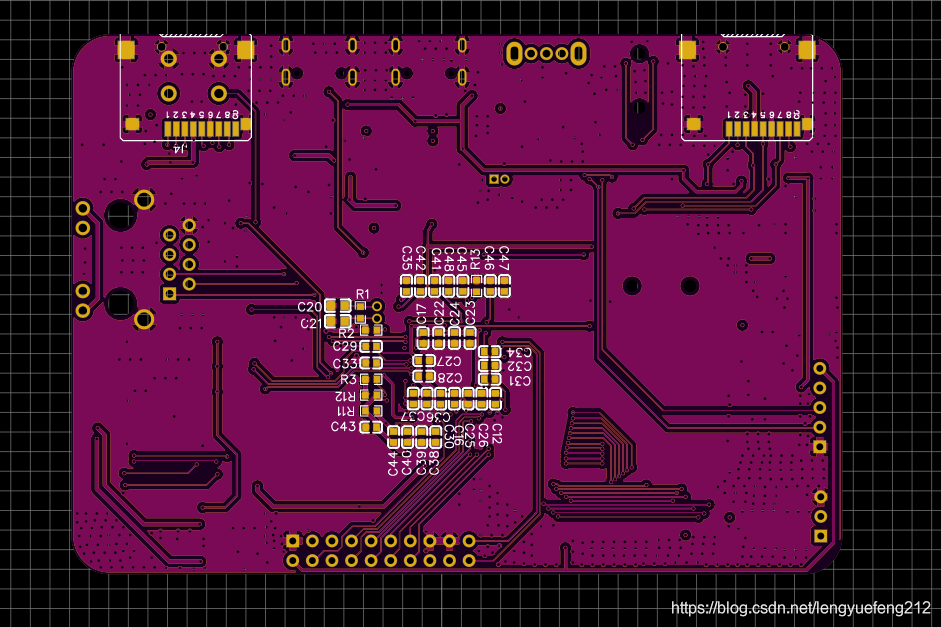Viewport: 941px width, 627px height.
Task: Select the C37 silkscreen label
Action: click(x=413, y=416)
